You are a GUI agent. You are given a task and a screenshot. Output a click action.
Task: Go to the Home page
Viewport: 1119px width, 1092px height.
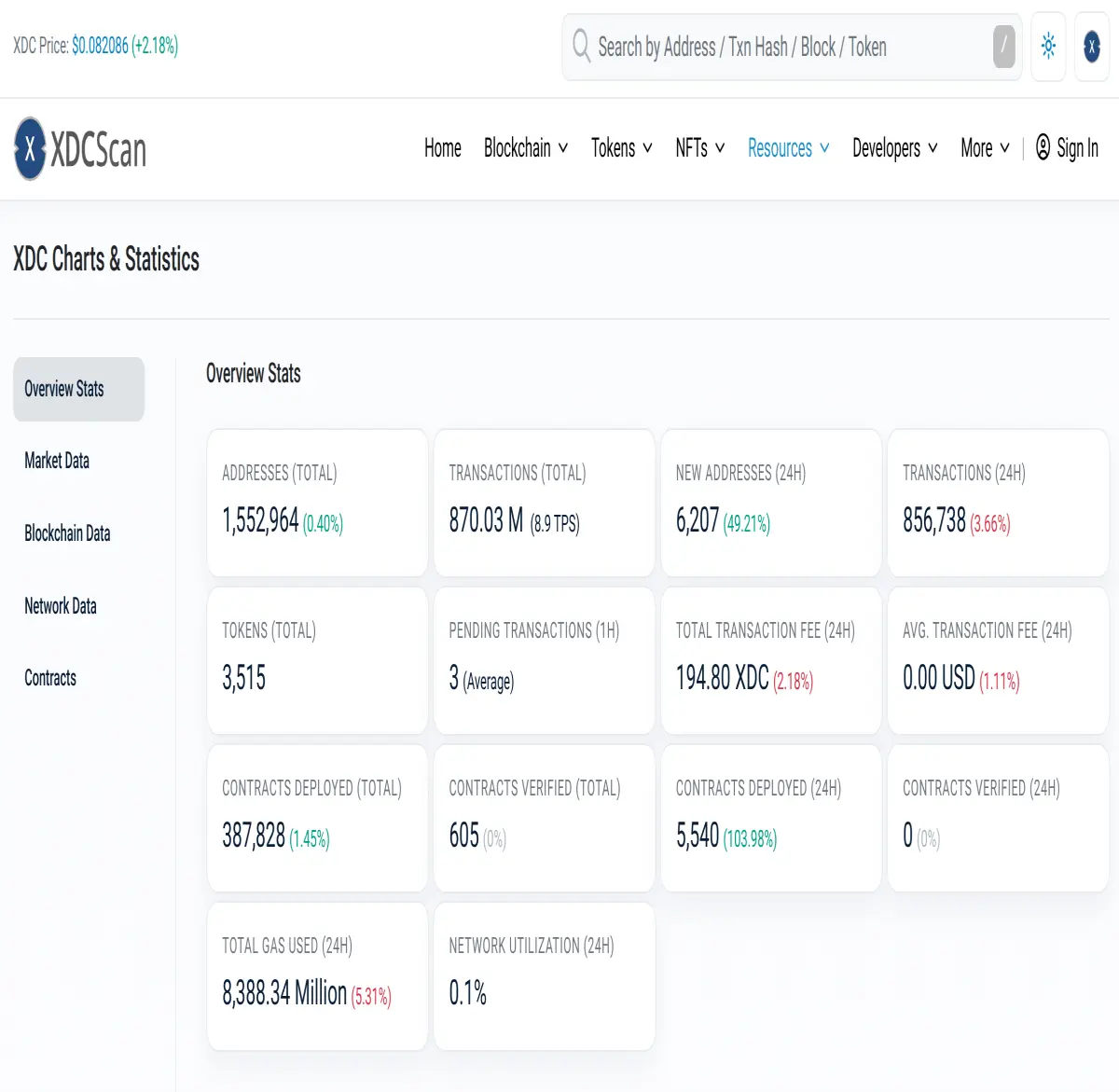[443, 148]
